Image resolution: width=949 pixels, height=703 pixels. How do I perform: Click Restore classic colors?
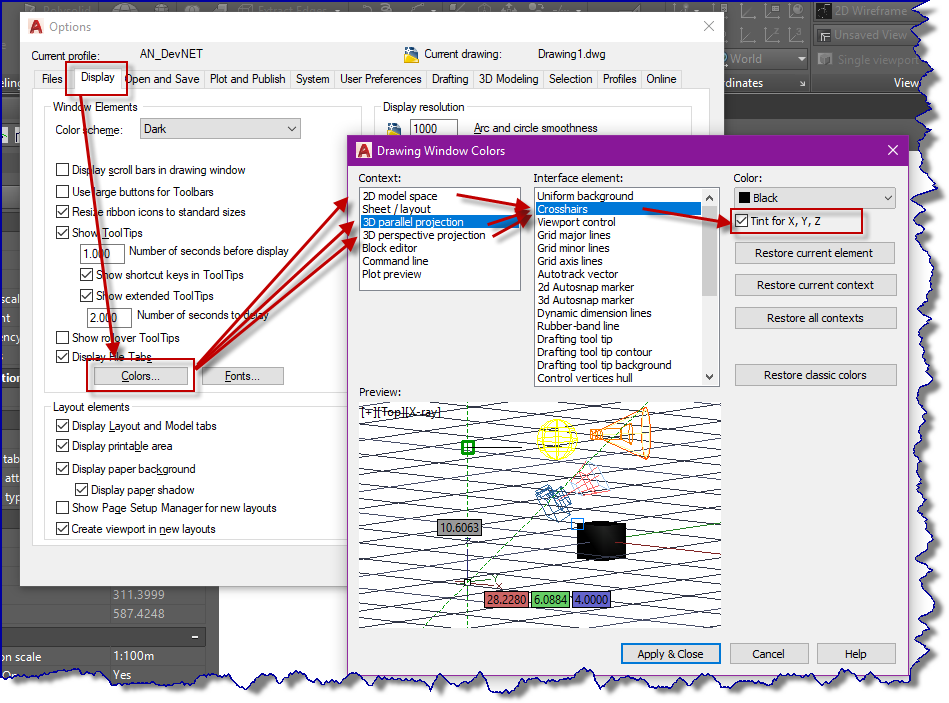click(815, 375)
